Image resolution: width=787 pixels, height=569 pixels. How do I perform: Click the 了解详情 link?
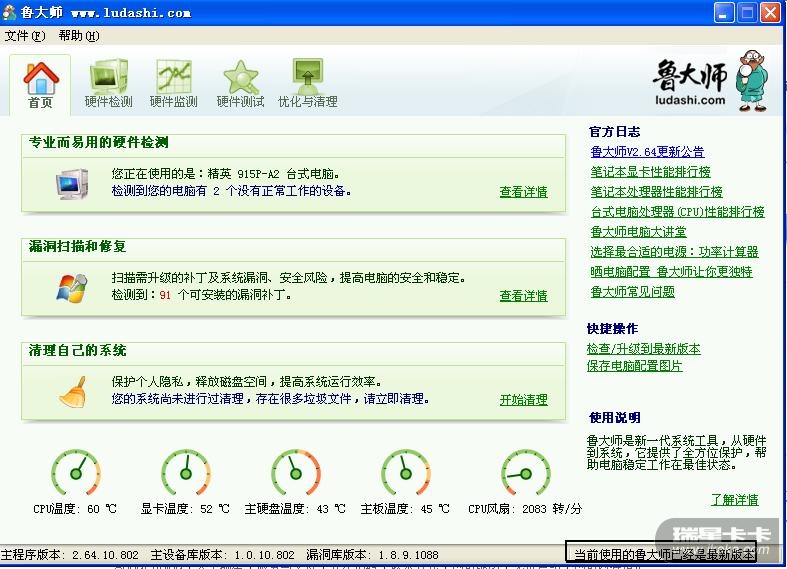pos(735,500)
